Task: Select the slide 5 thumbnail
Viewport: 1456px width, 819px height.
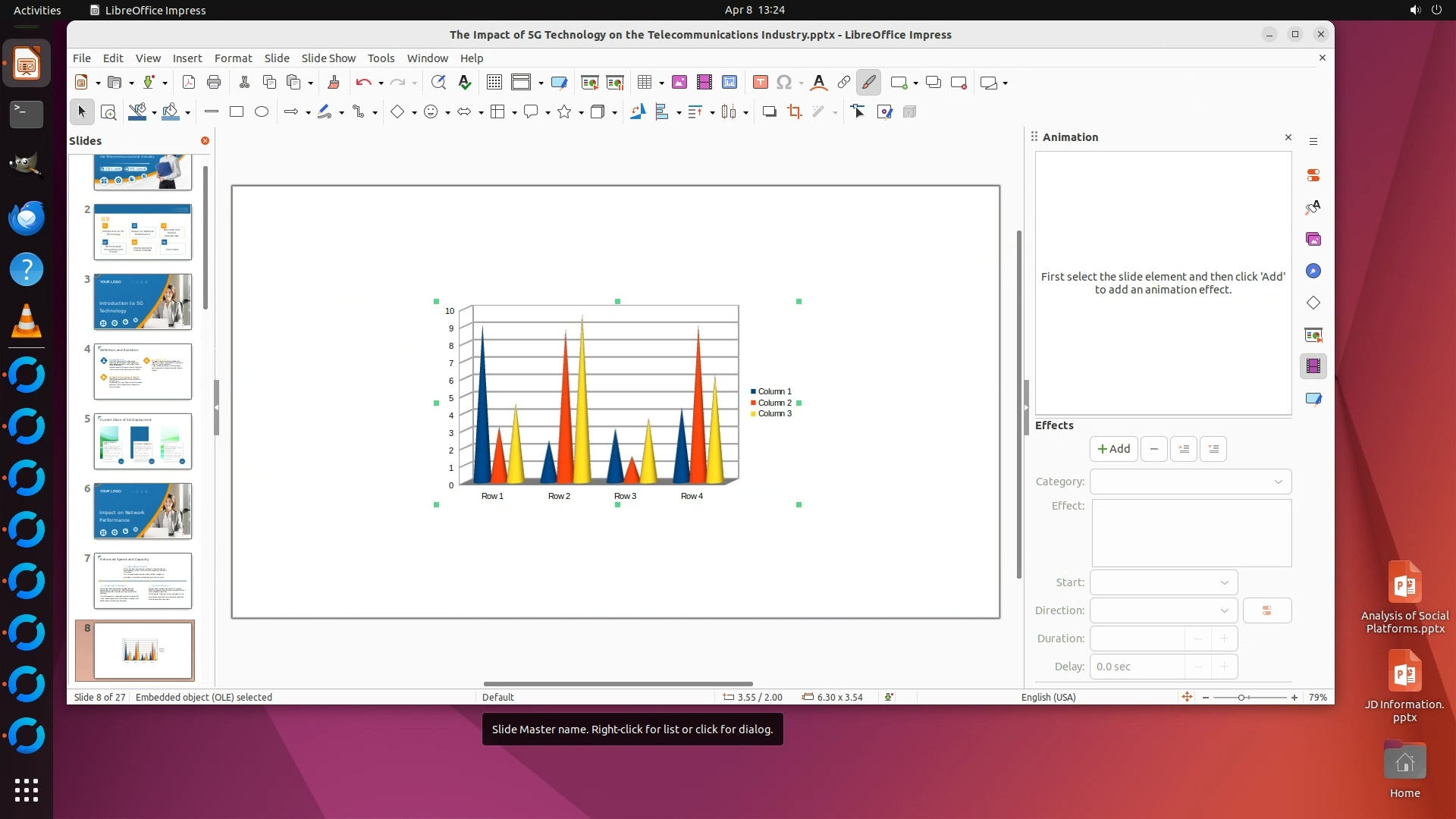Action: (143, 441)
